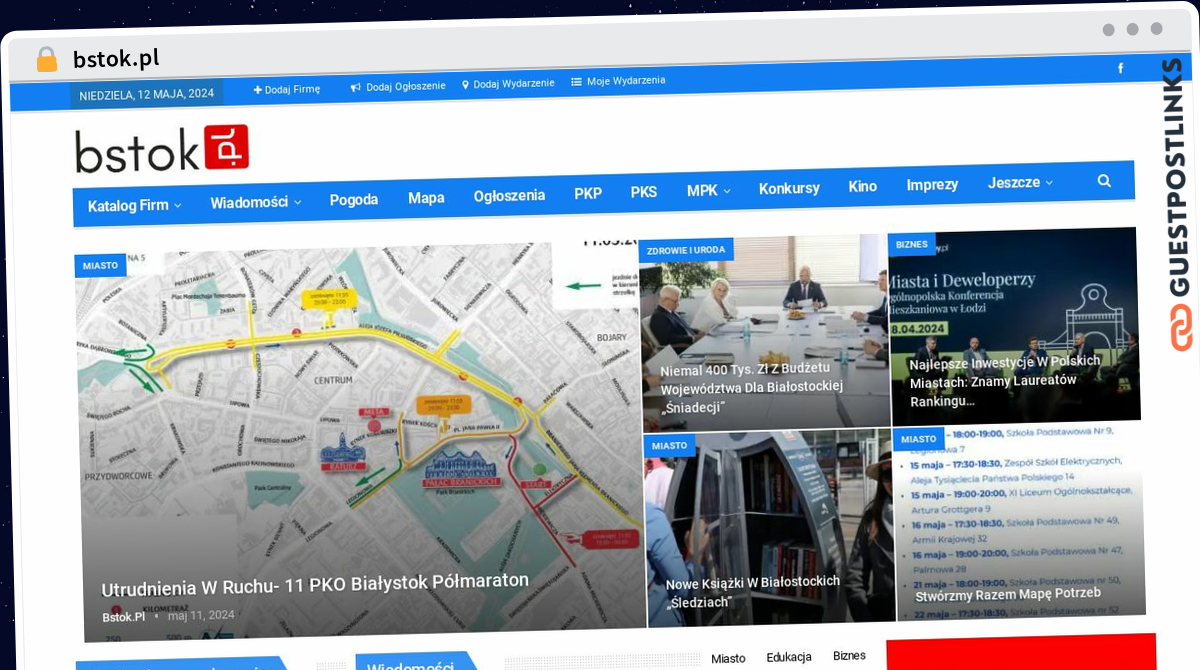This screenshot has width=1200, height=670.
Task: Click the search magnifier icon
Action: [1104, 181]
